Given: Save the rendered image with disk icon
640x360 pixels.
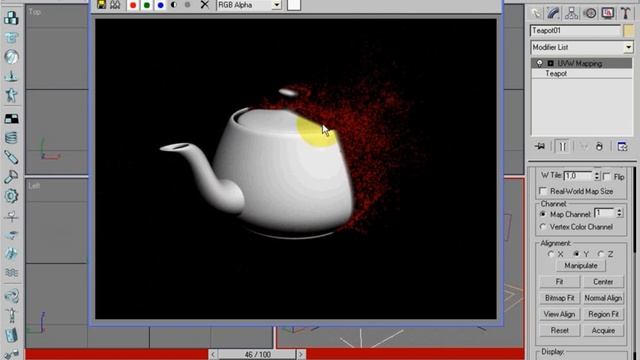Looking at the screenshot, I should coord(102,5).
